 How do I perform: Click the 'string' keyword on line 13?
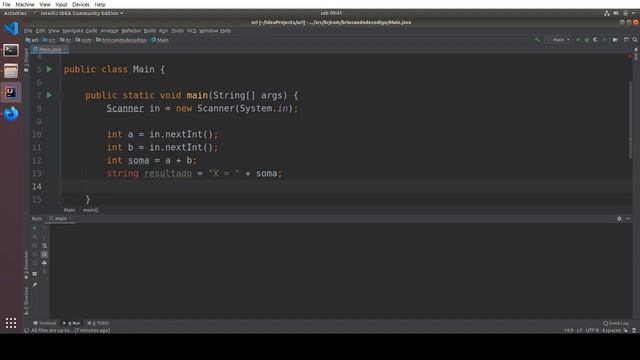[122, 173]
